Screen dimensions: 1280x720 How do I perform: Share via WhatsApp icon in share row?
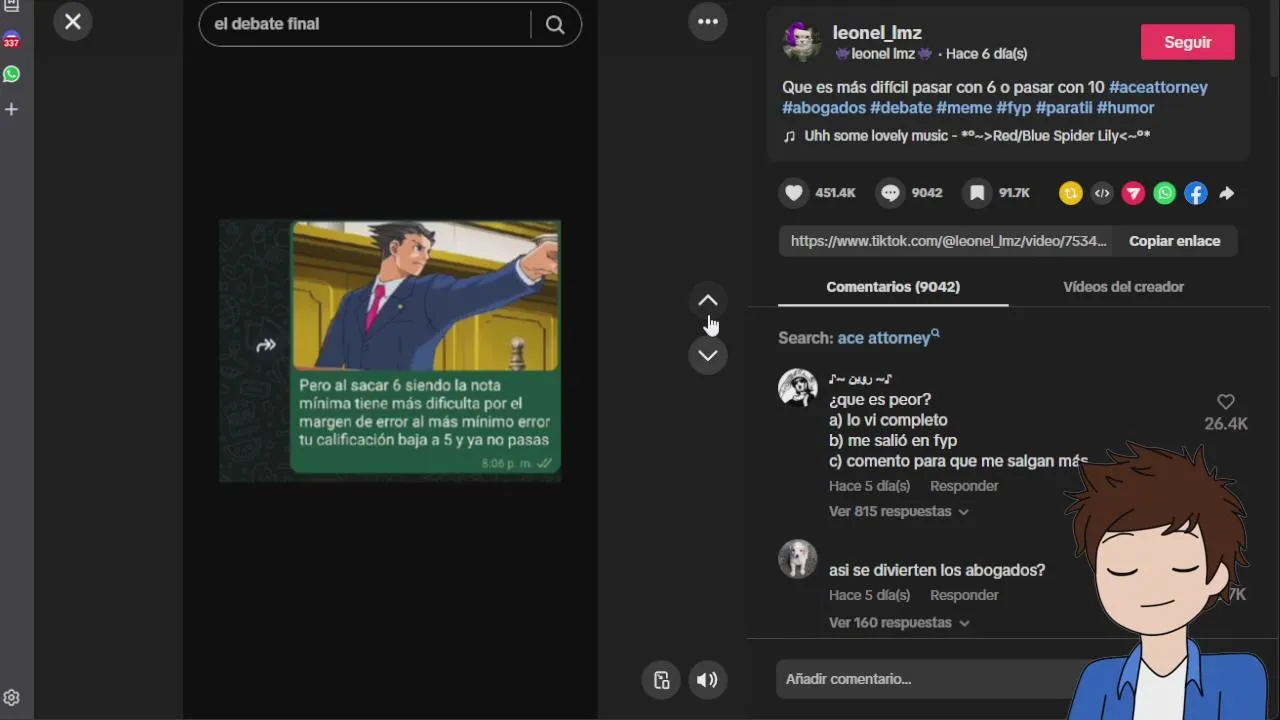[x=1165, y=194]
